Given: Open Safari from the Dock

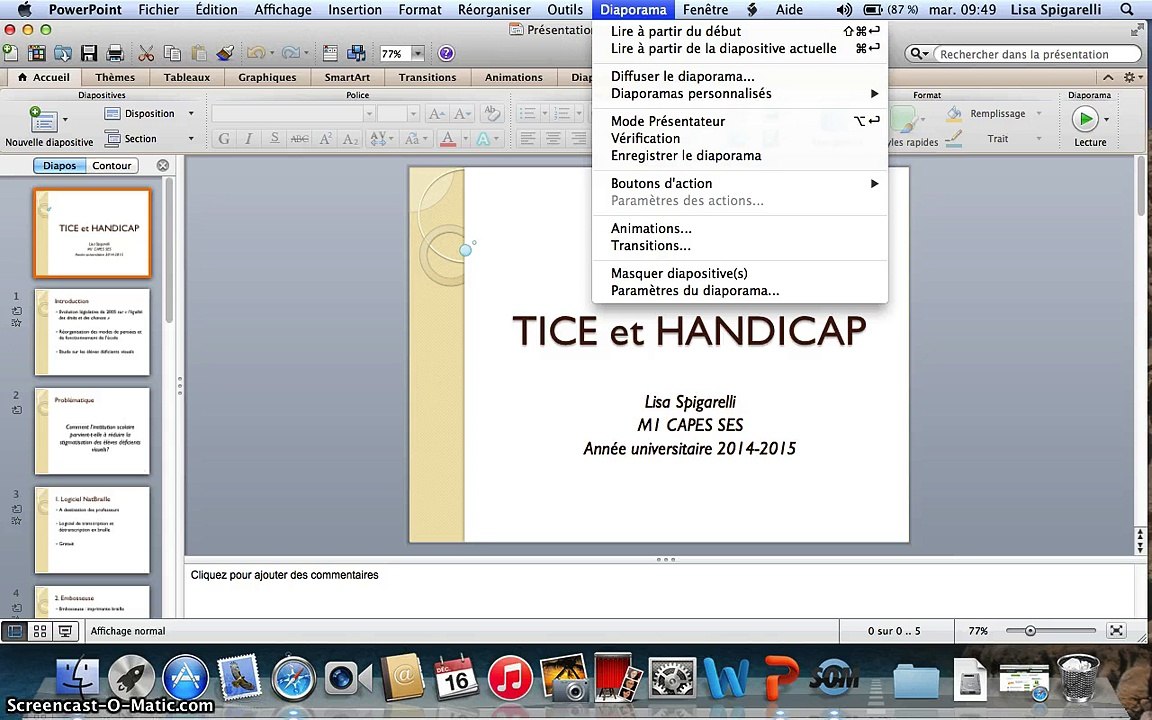Looking at the screenshot, I should click(293, 677).
